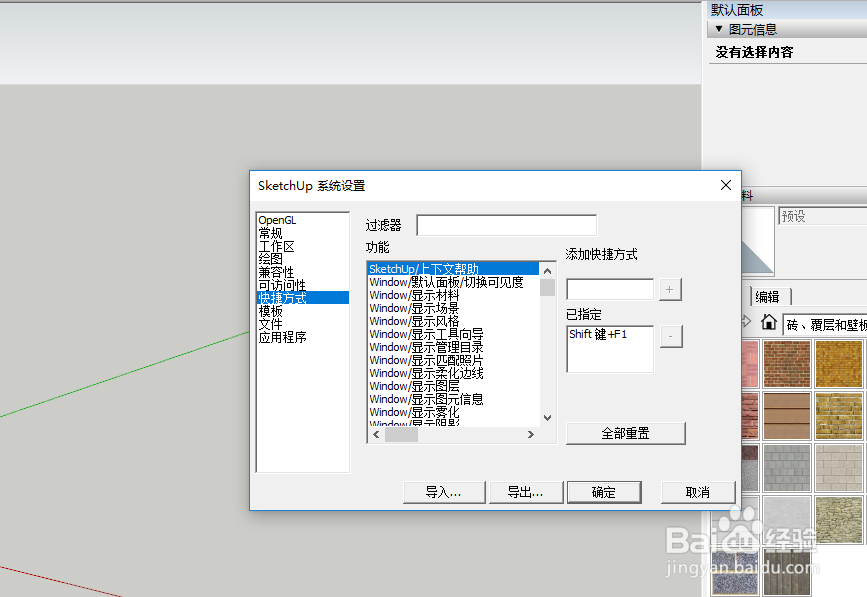The width and height of the screenshot is (867, 597).
Task: Select the beige tile material swatch
Action: pyautogui.click(x=839, y=468)
